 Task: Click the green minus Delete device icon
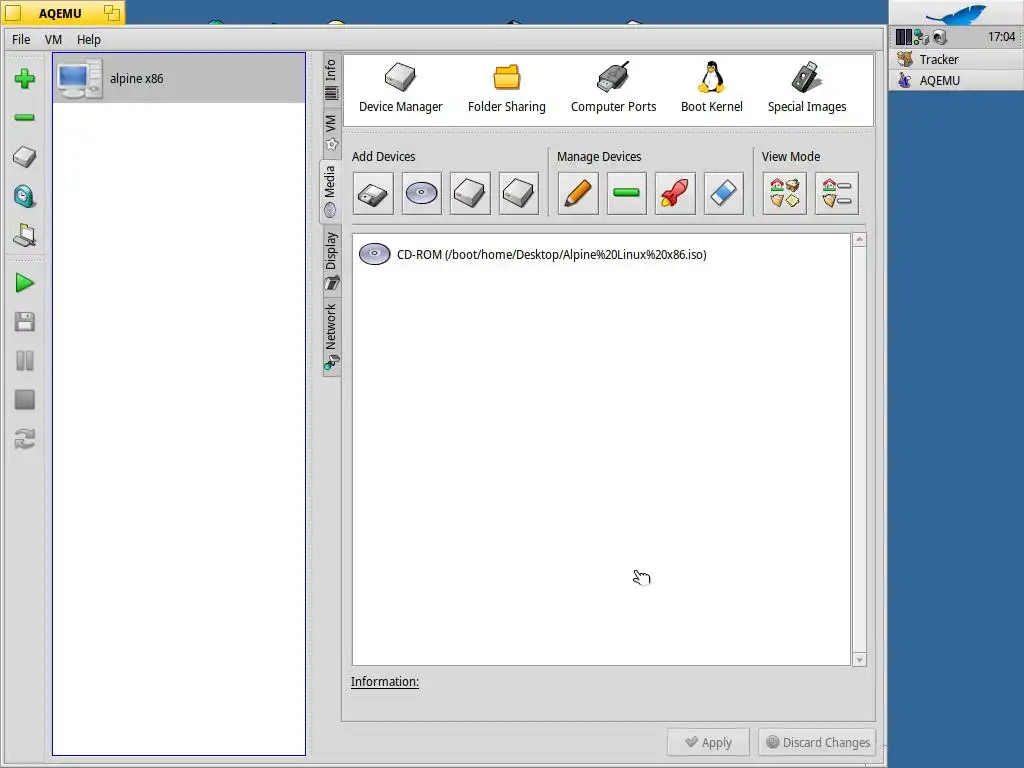pos(626,193)
